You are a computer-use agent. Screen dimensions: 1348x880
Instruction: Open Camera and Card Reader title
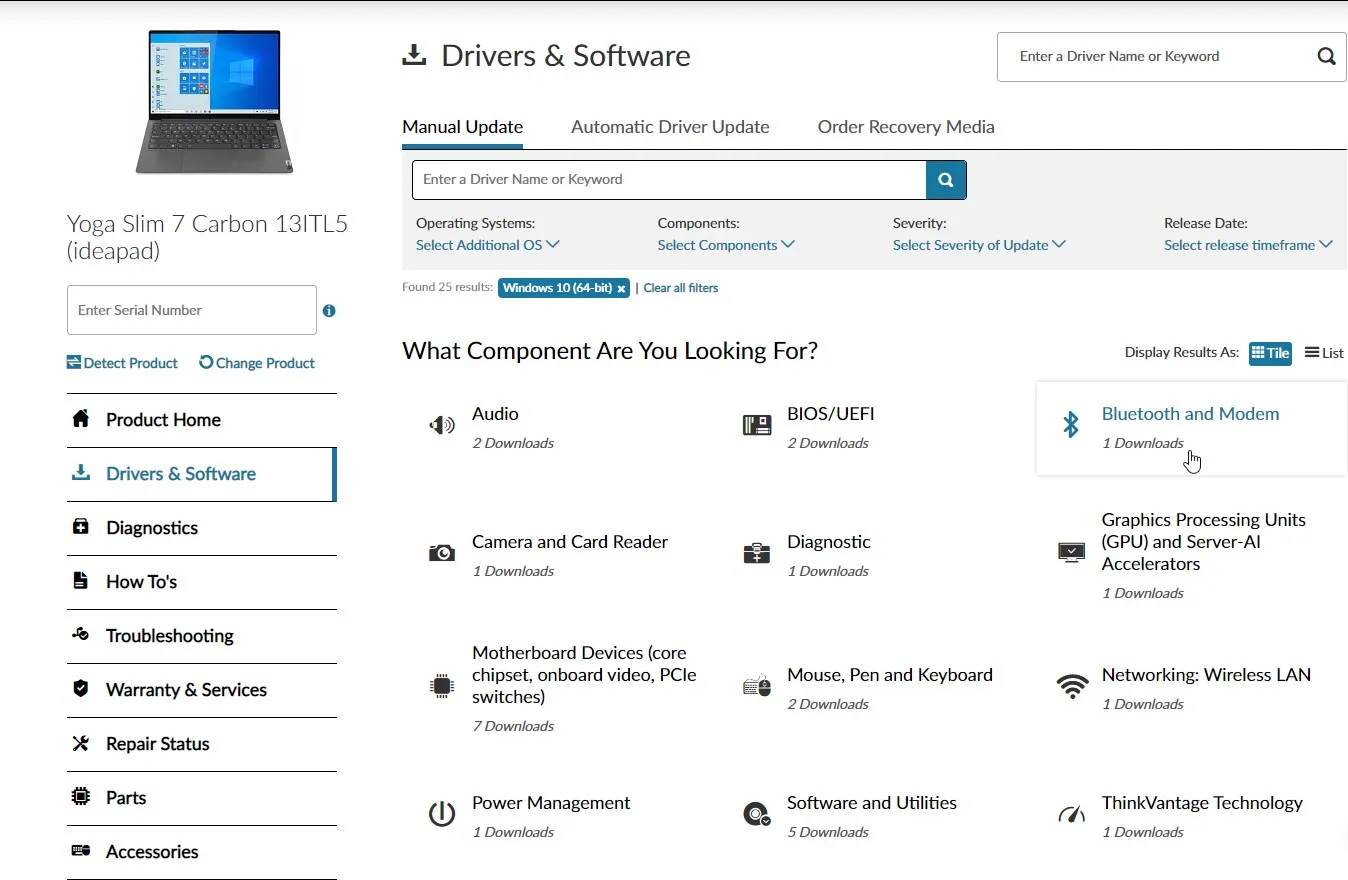coord(570,542)
